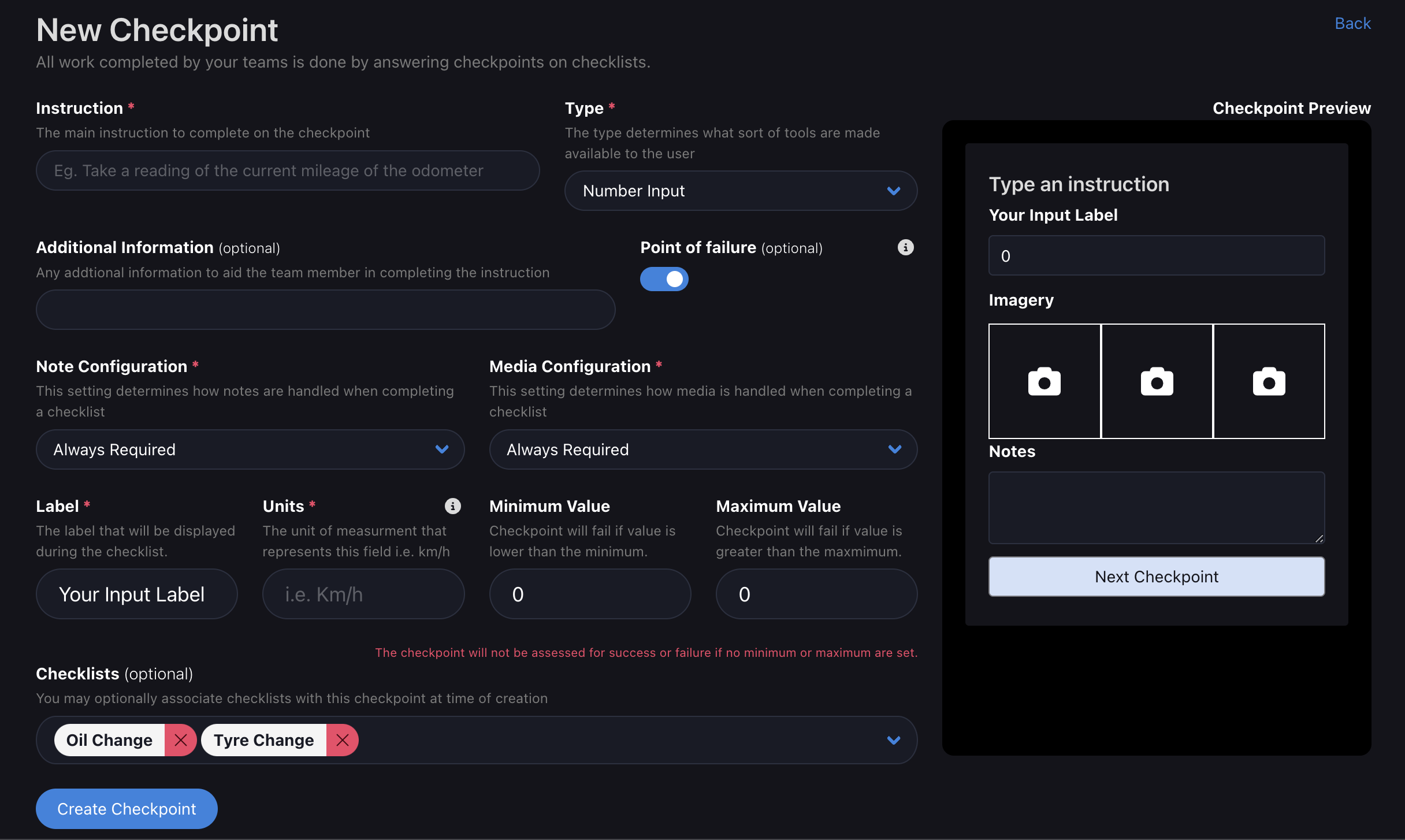Focus the Instruction text field
Screen dimensions: 1405x840
(287, 170)
